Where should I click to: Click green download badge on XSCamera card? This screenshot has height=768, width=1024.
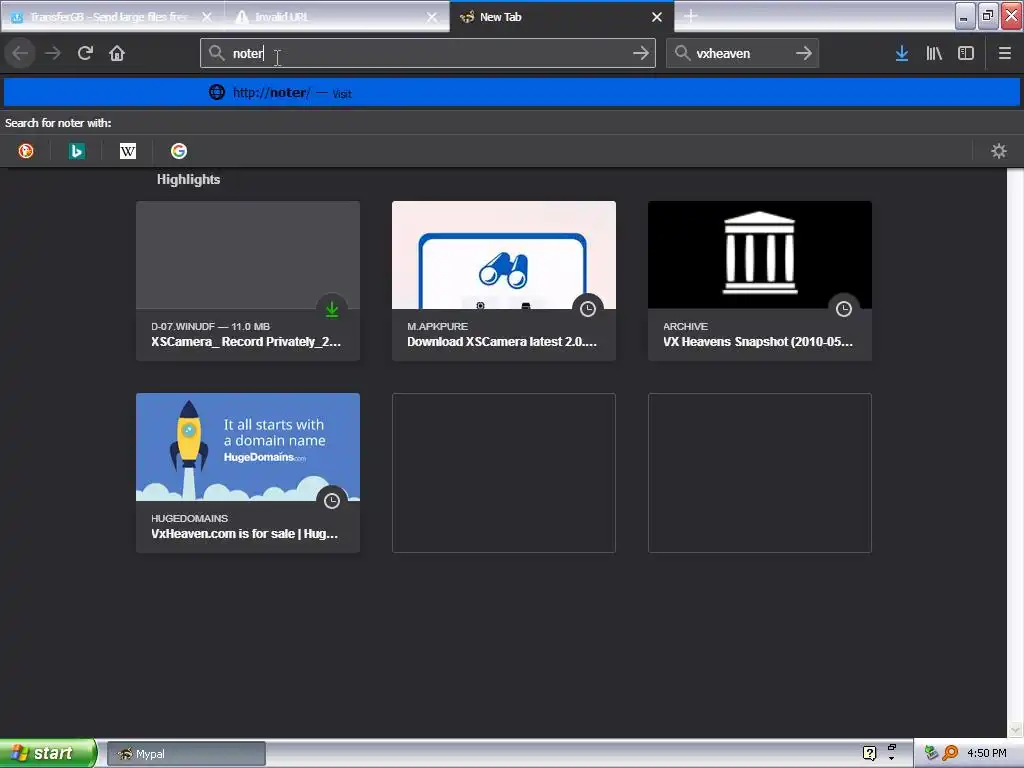(x=332, y=309)
